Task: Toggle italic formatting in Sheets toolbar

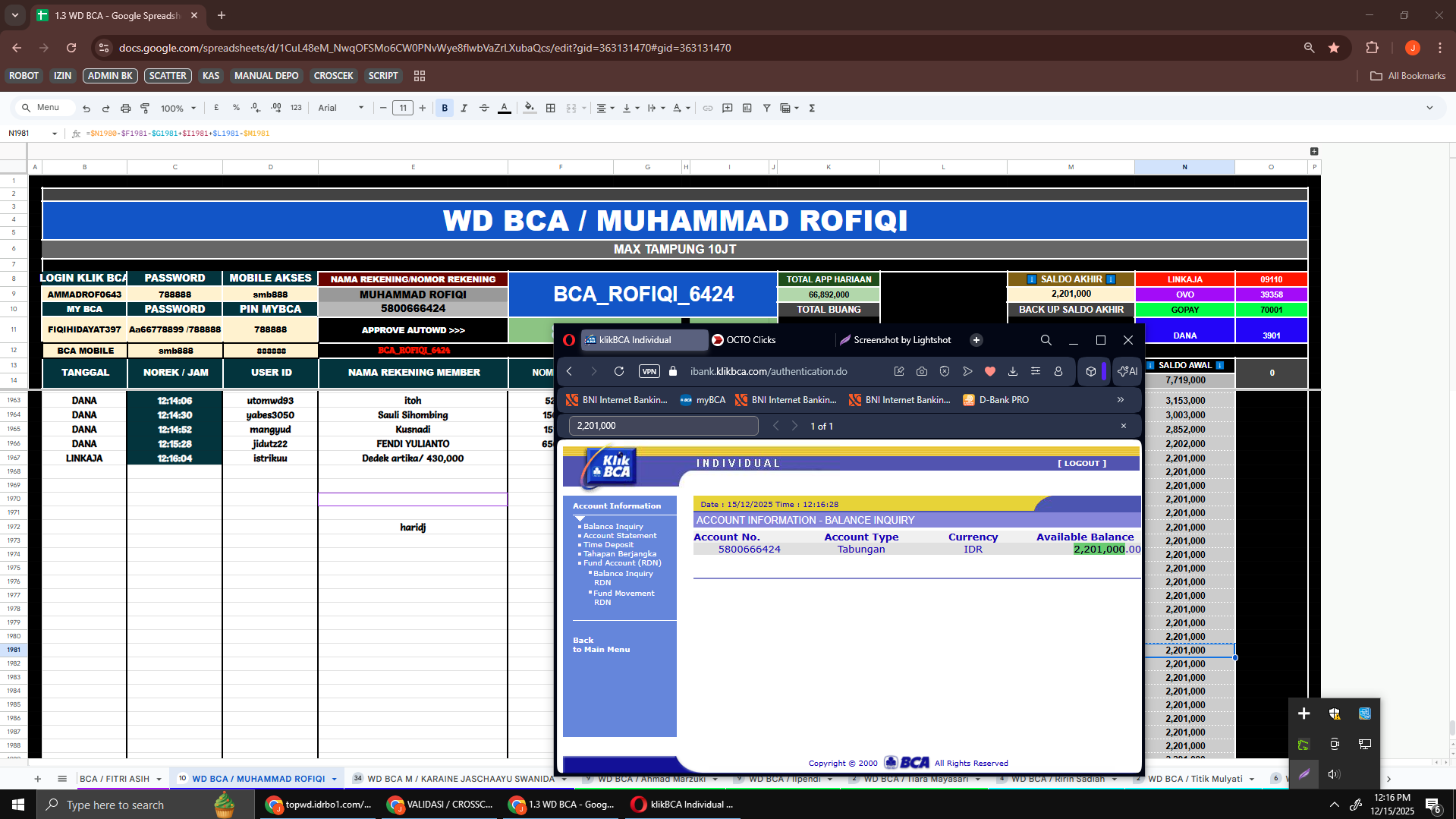Action: click(464, 108)
